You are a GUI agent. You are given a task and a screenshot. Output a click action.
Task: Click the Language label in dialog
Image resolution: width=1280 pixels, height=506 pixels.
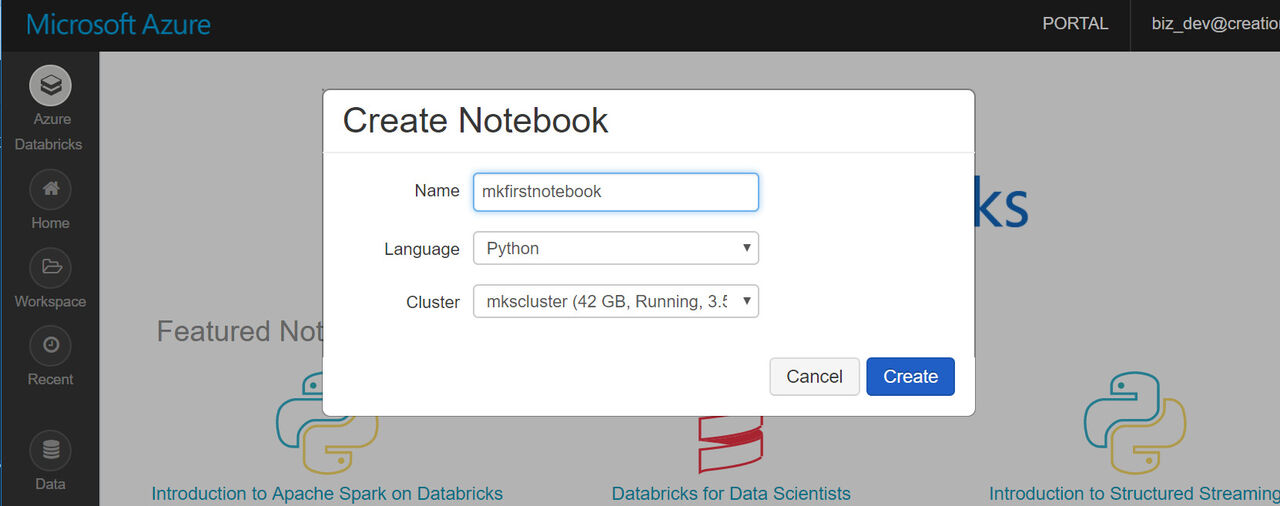click(422, 249)
